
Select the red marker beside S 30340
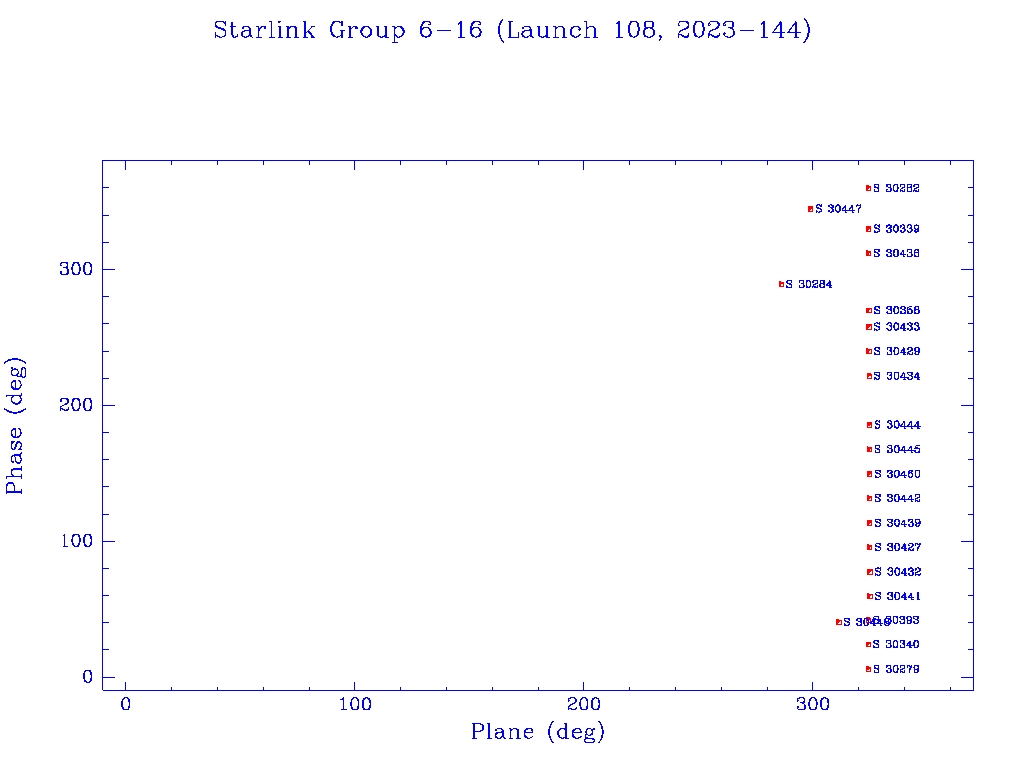(868, 644)
